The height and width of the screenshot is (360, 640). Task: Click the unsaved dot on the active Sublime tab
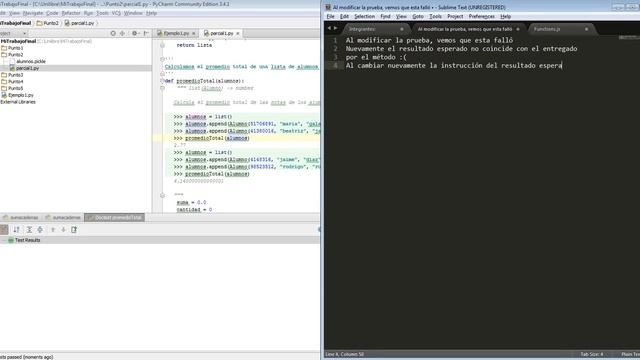click(x=518, y=29)
